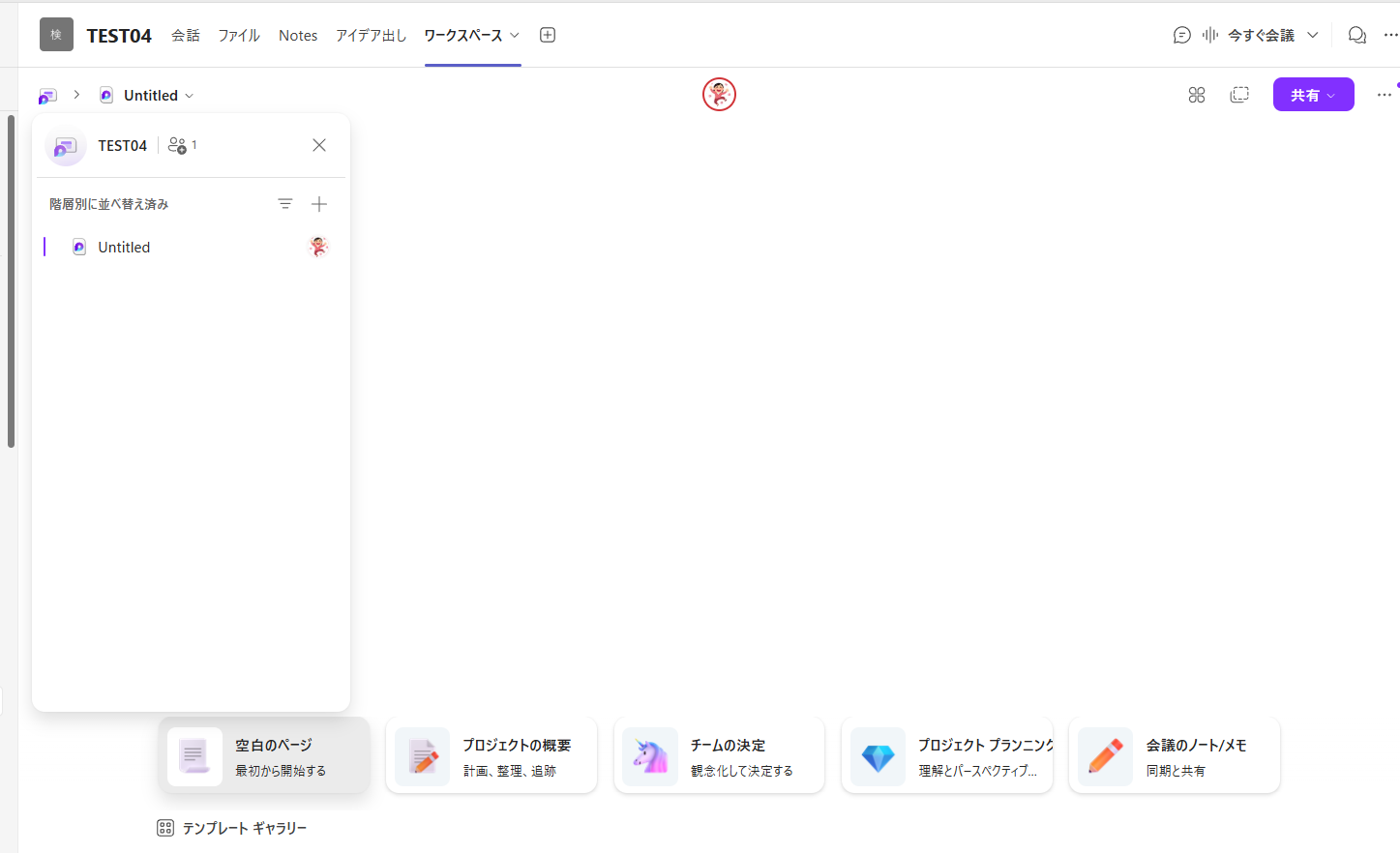Open workspace members icon showing 1
The width and height of the screenshot is (1400, 853).
pyautogui.click(x=182, y=145)
